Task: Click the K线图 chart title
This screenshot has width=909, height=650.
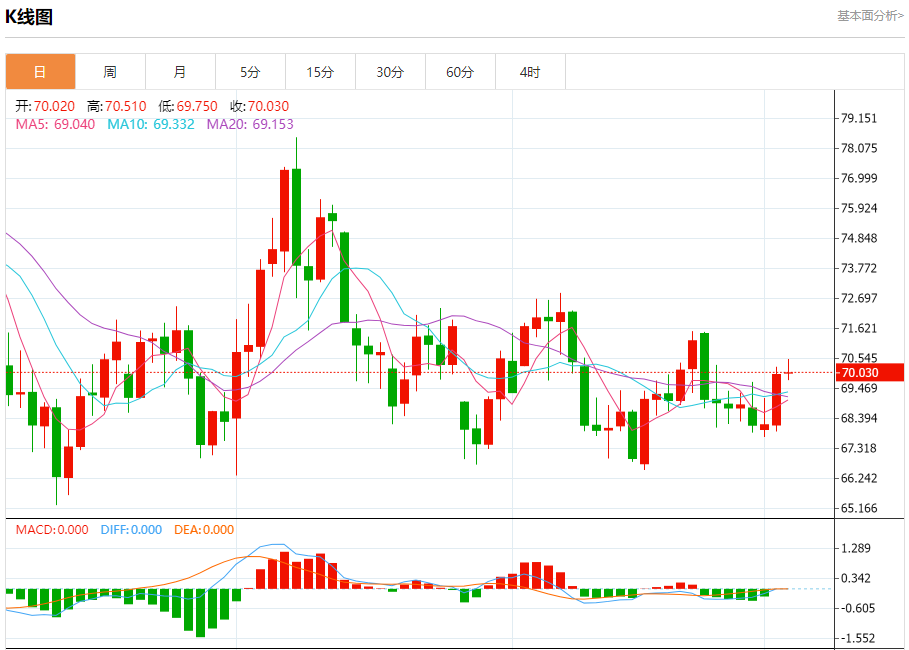Action: [29, 17]
